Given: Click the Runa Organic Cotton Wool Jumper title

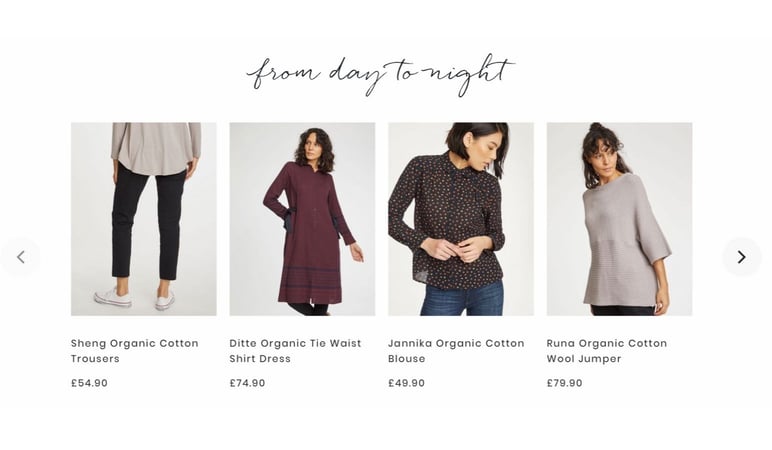Looking at the screenshot, I should point(607,351).
